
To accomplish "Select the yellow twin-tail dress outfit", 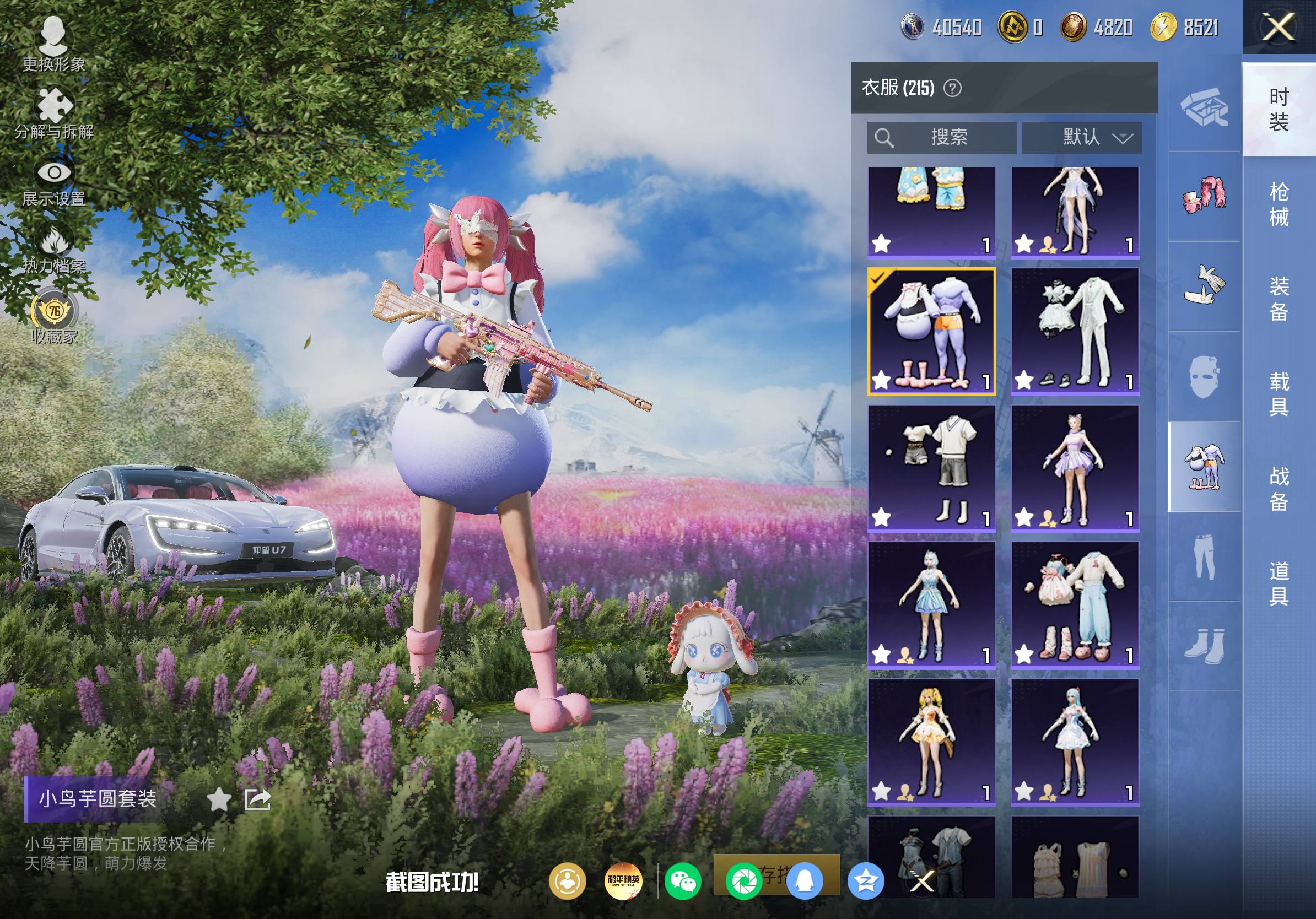I will pyautogui.click(x=931, y=743).
